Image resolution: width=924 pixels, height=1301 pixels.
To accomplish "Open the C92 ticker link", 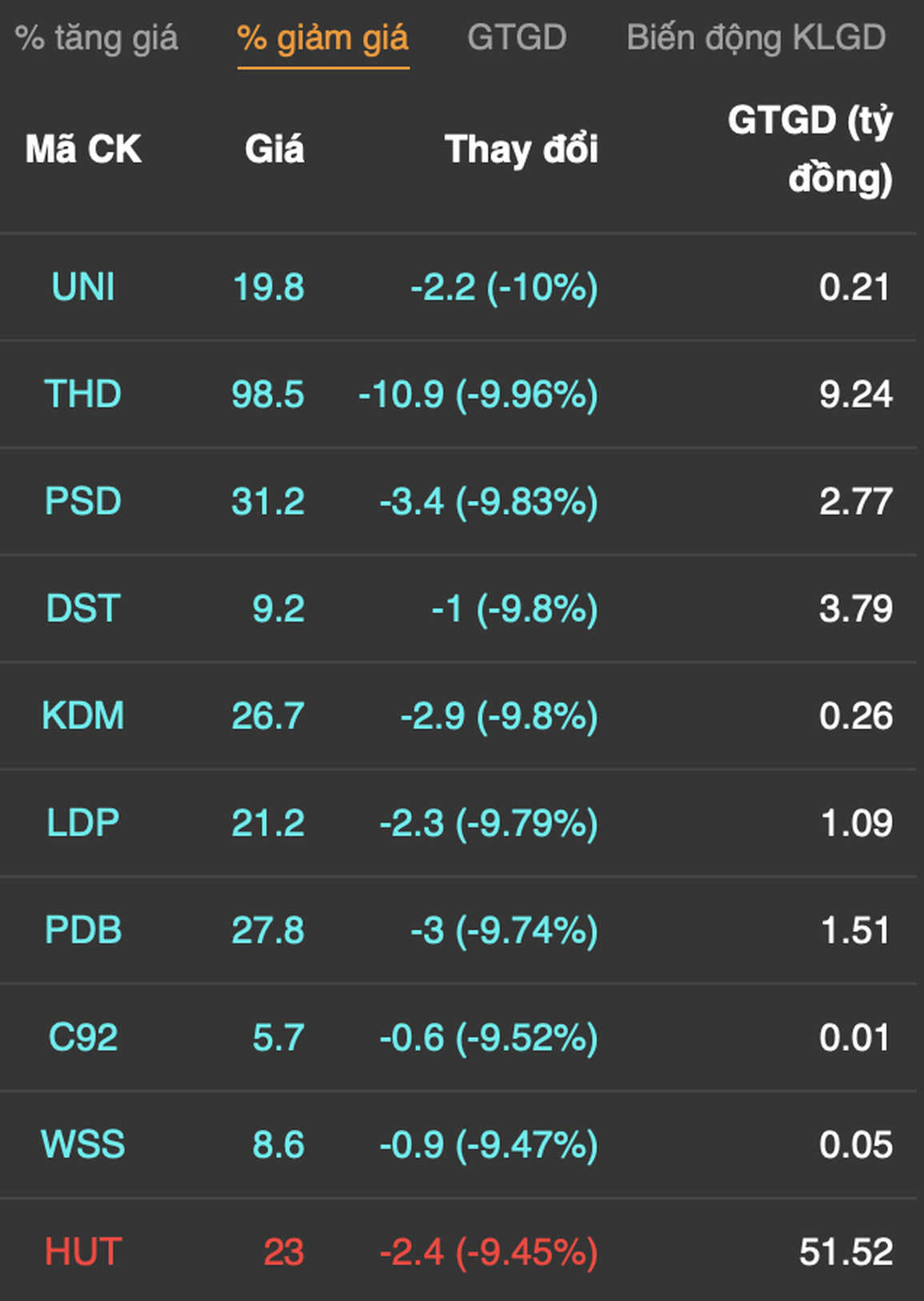I will pos(83,1038).
